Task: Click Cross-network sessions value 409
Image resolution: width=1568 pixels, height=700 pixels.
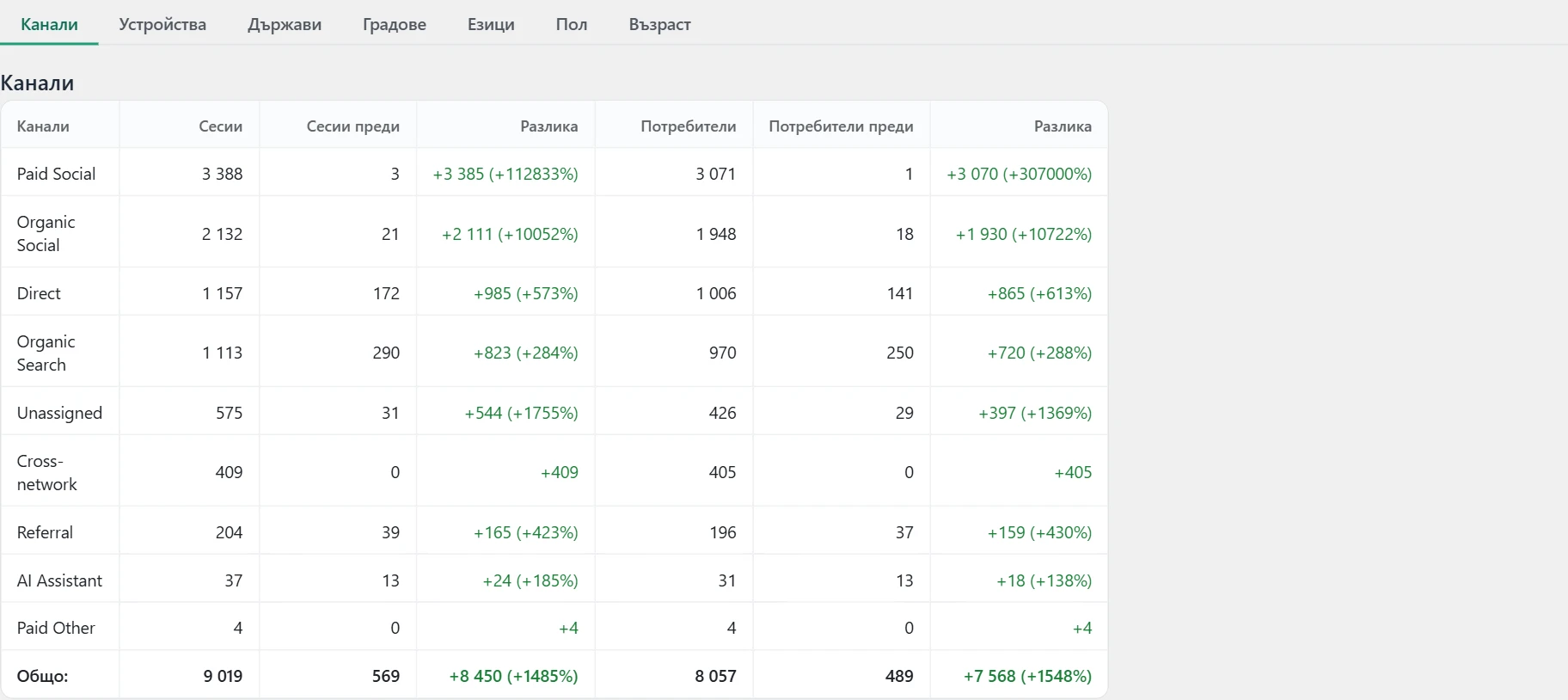Action: pyautogui.click(x=230, y=472)
